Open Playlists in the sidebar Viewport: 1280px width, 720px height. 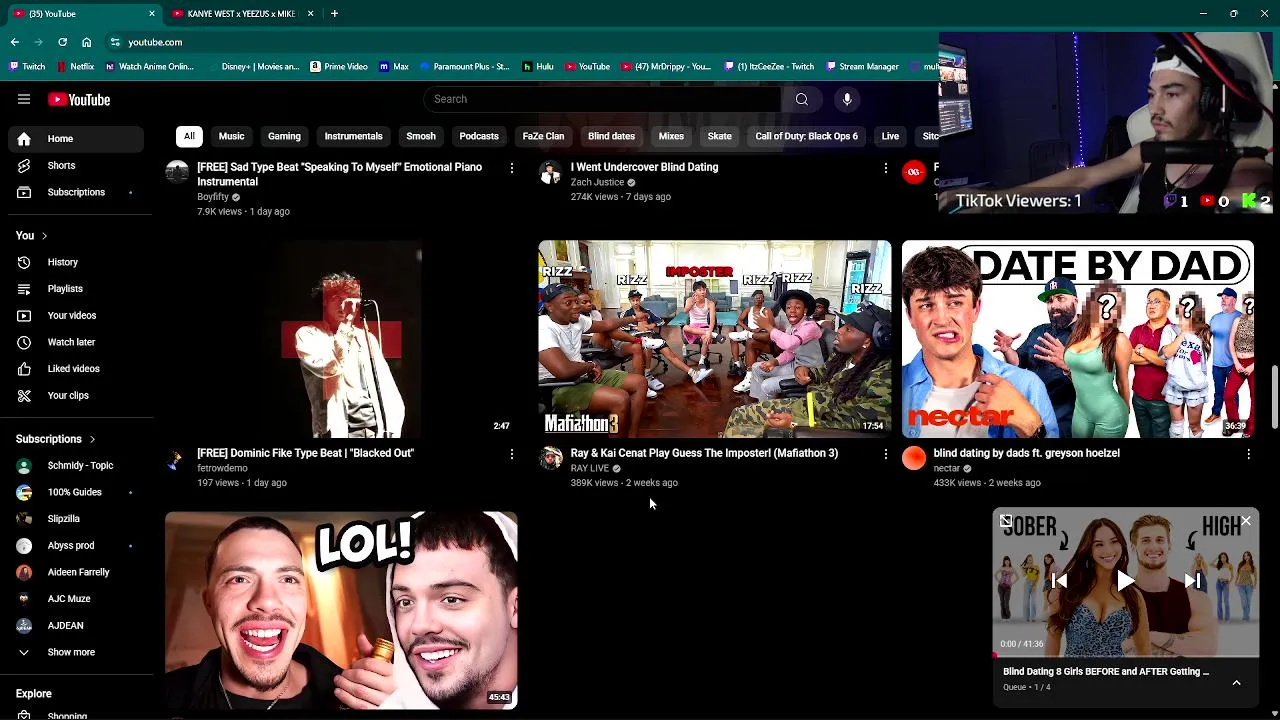[76, 289]
